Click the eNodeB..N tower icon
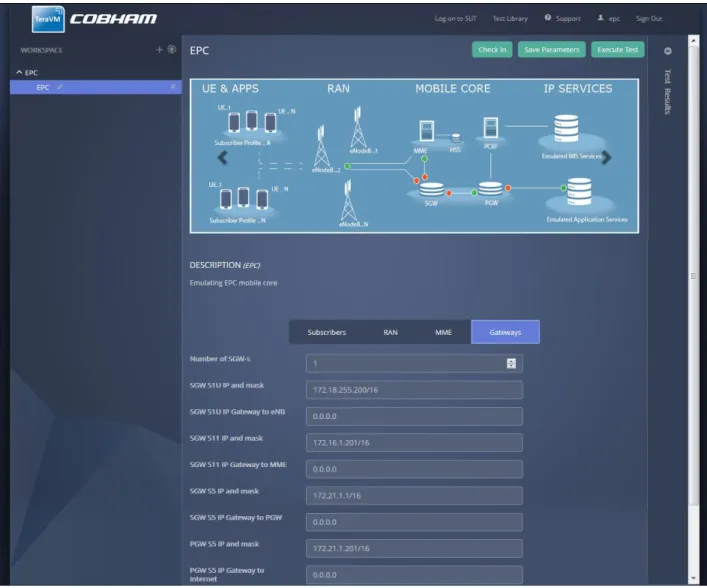The width and height of the screenshot is (707, 588). click(x=349, y=200)
